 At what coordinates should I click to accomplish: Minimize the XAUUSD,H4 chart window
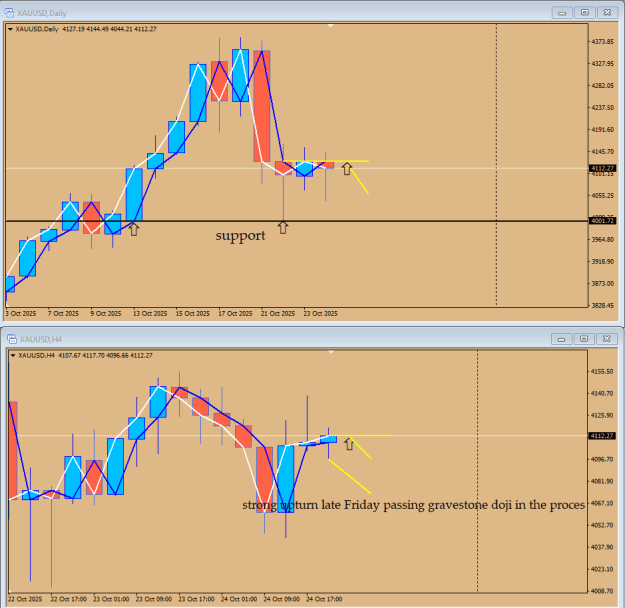[x=561, y=339]
